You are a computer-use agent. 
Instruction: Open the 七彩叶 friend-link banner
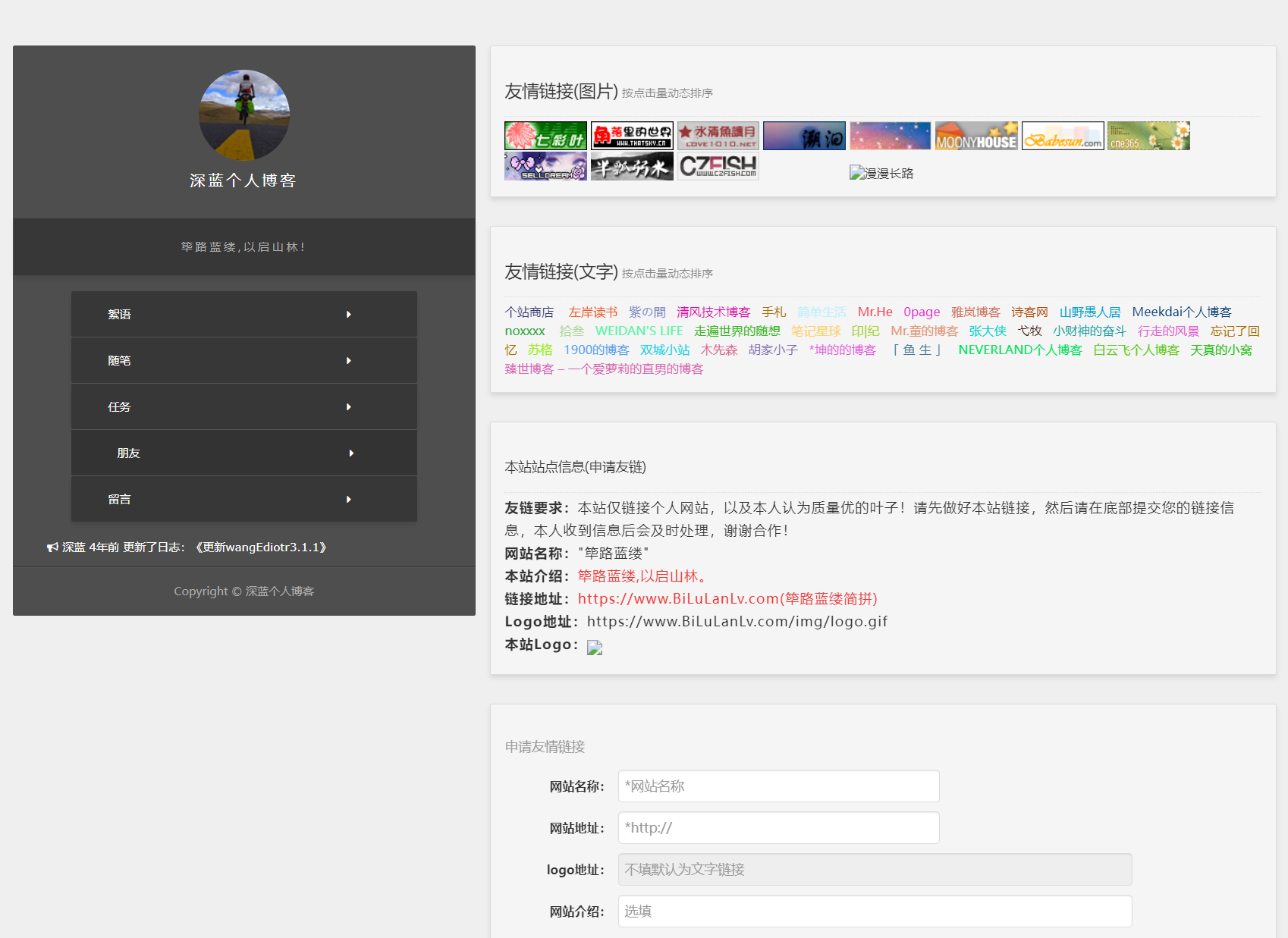coord(545,136)
